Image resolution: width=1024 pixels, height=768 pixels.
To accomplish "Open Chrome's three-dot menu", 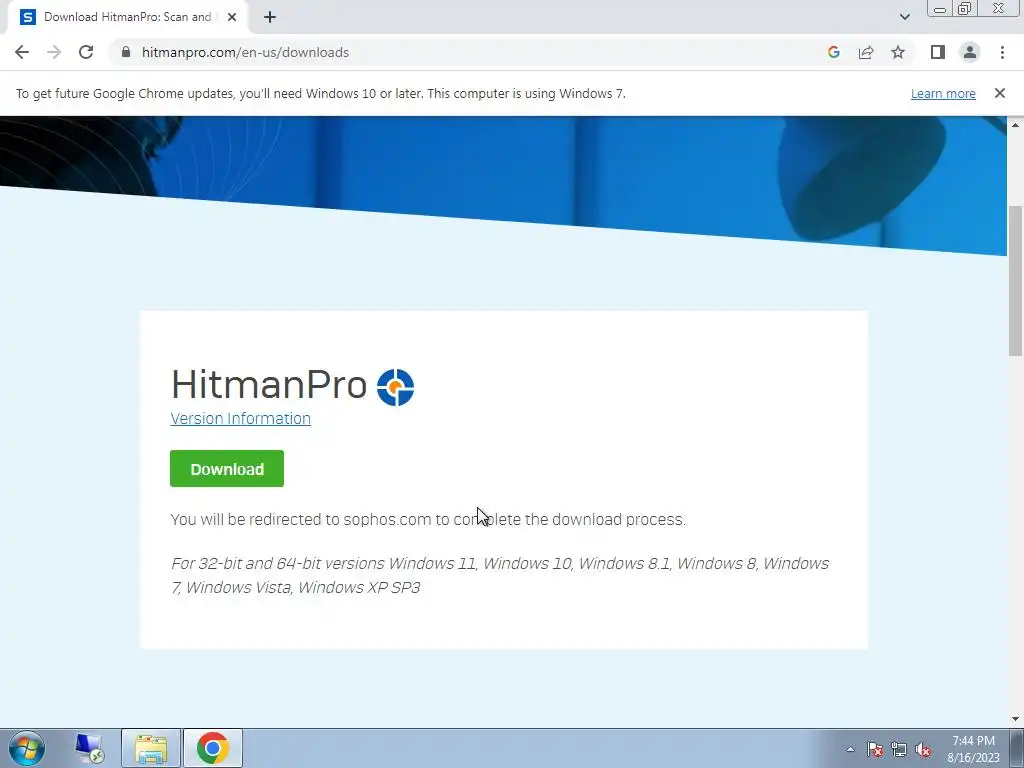I will tap(1002, 52).
